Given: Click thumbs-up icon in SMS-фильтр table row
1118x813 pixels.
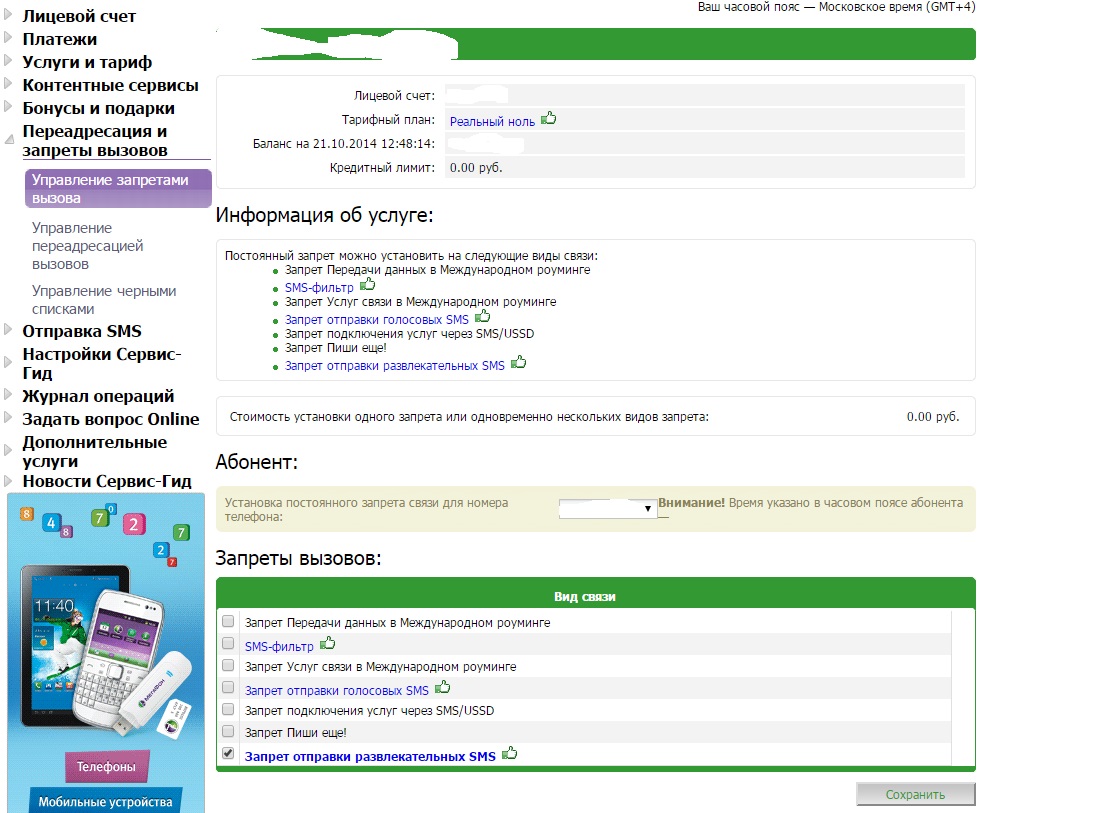Looking at the screenshot, I should 327,644.
